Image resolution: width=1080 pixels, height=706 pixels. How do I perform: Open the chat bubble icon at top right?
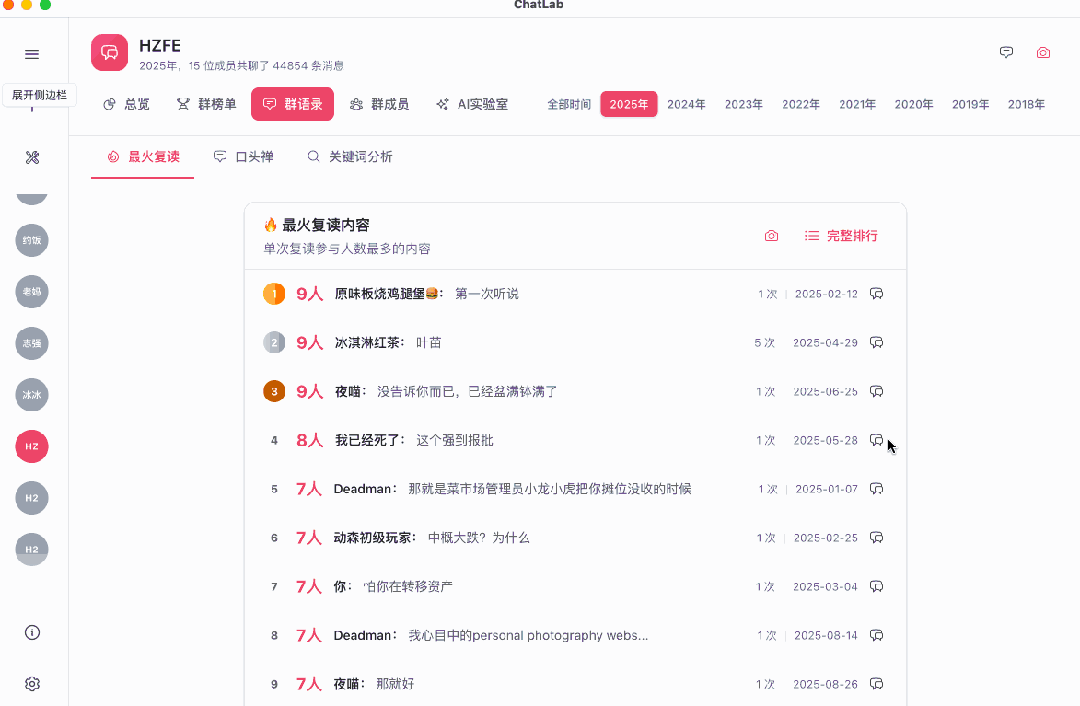pyautogui.click(x=1006, y=52)
